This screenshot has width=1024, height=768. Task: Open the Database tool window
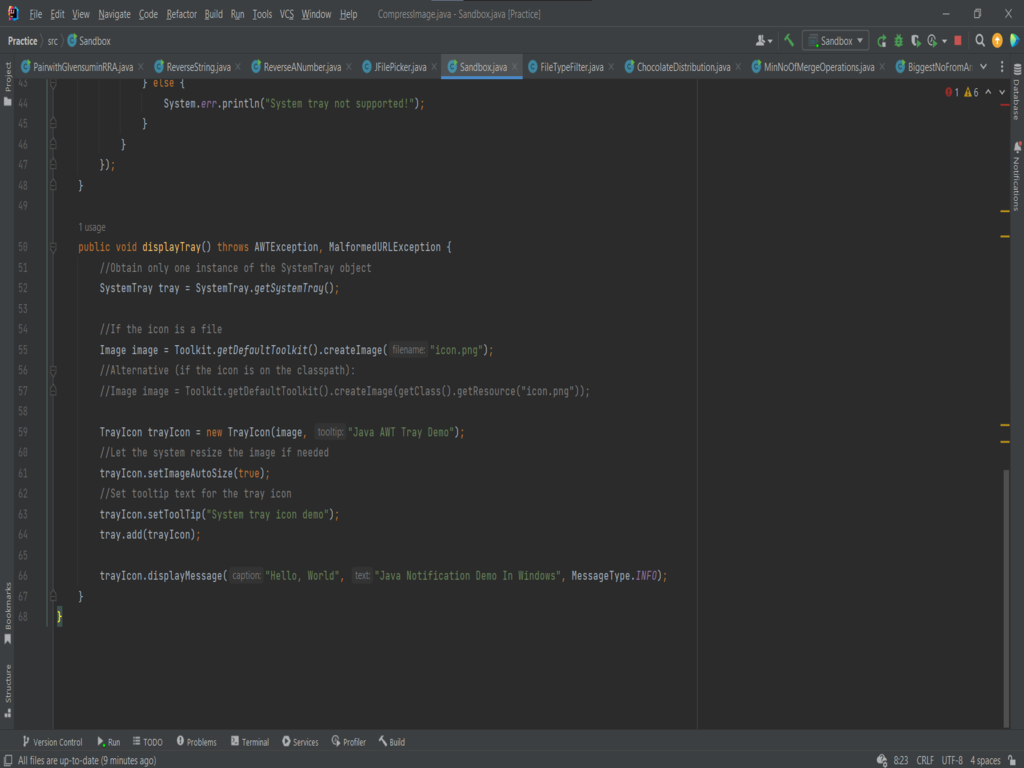1017,92
